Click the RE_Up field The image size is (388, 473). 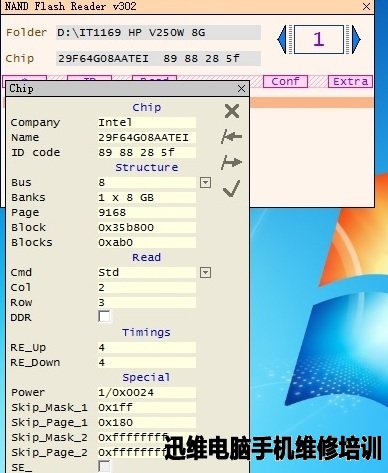(x=147, y=347)
